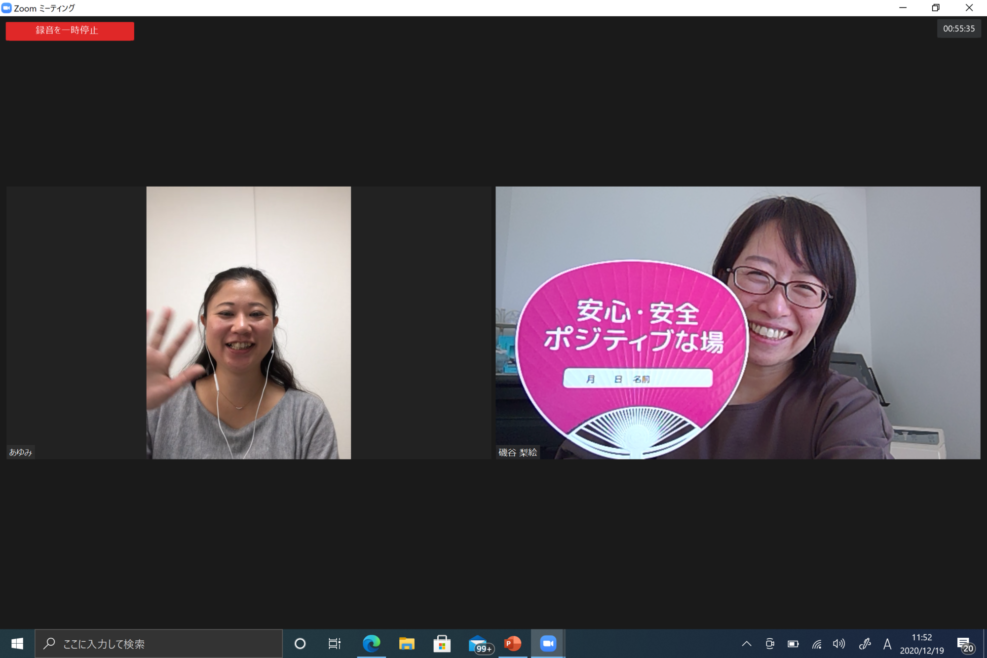The height and width of the screenshot is (658, 987).
Task: Click the red recording pause button
Action: [x=70, y=31]
